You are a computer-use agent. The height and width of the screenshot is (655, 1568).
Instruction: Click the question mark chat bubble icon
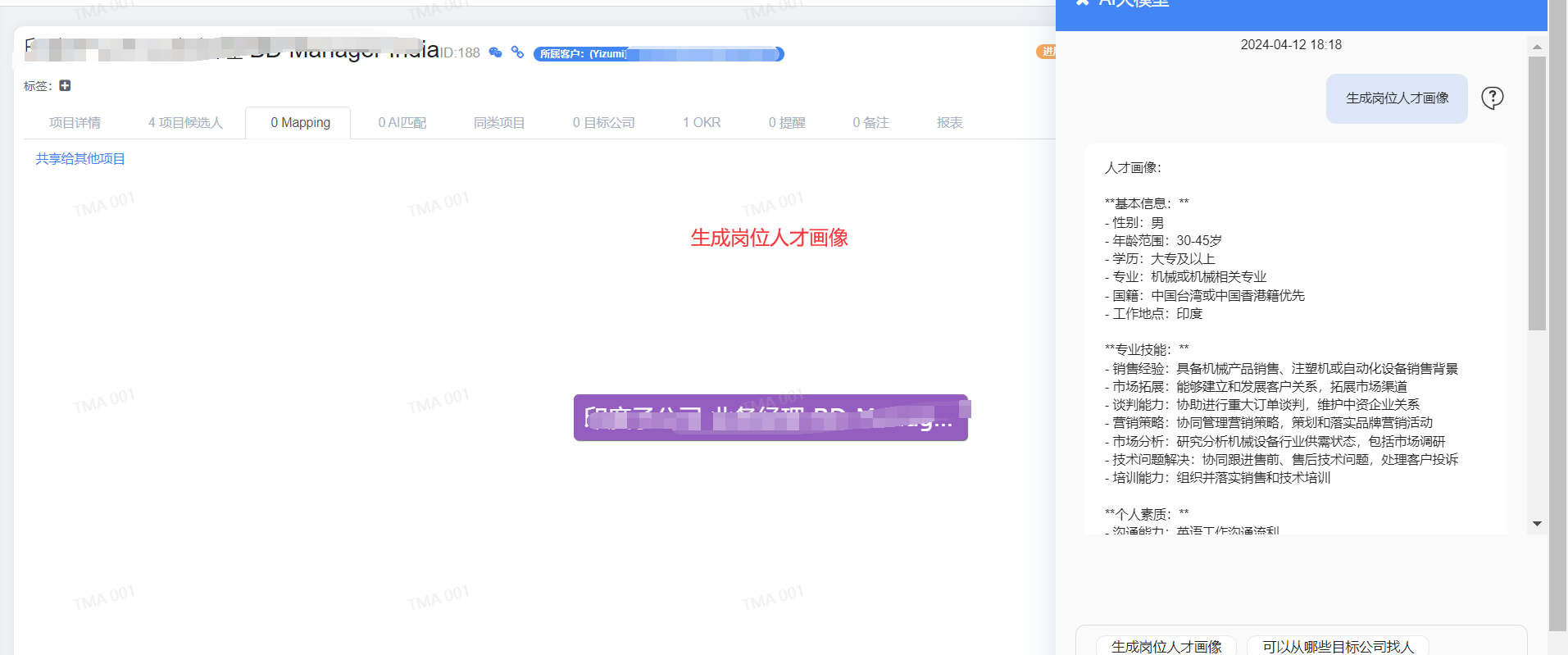(1492, 98)
